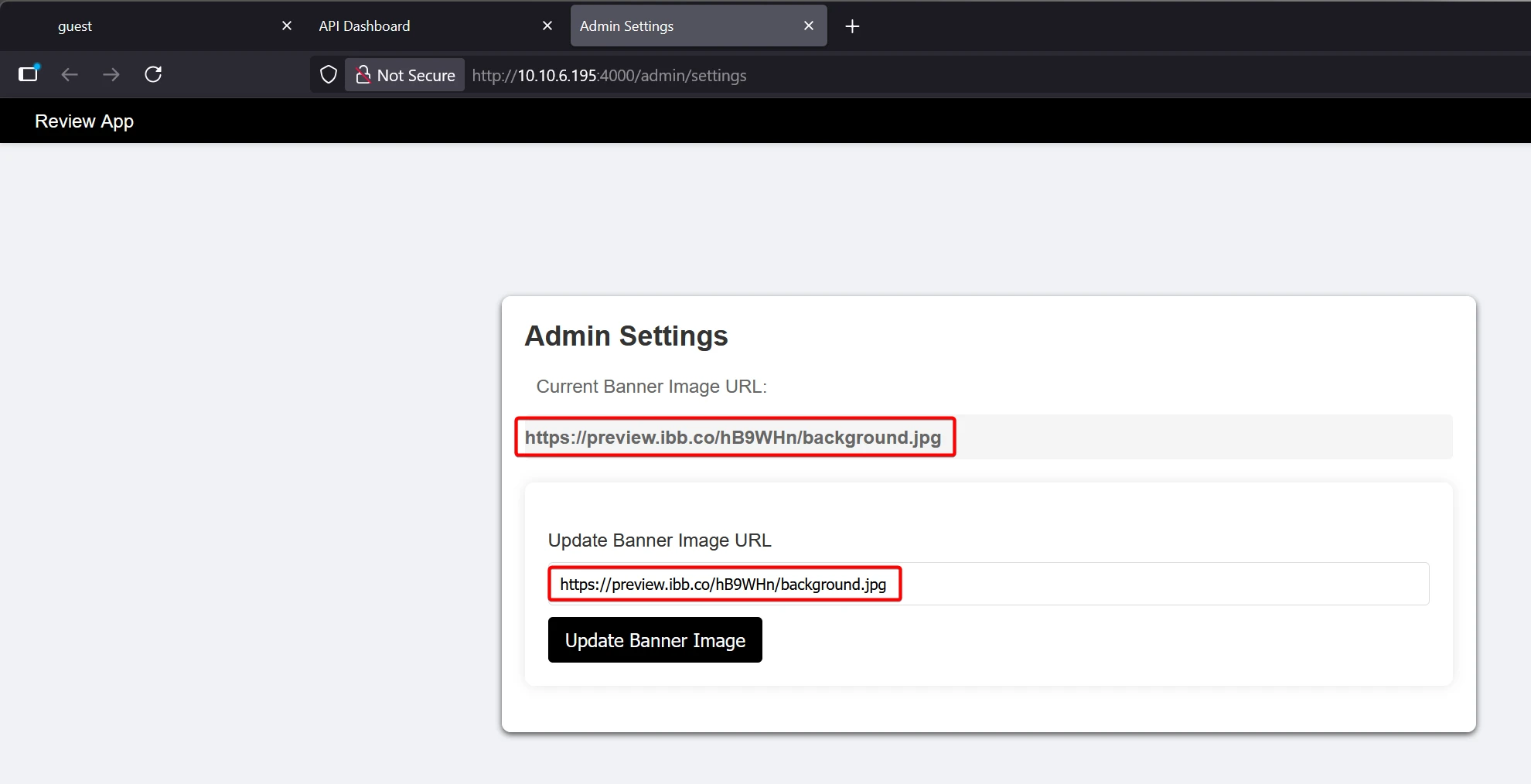Screen dimensions: 1531x784
Task: Reload the current page
Action: pos(153,74)
